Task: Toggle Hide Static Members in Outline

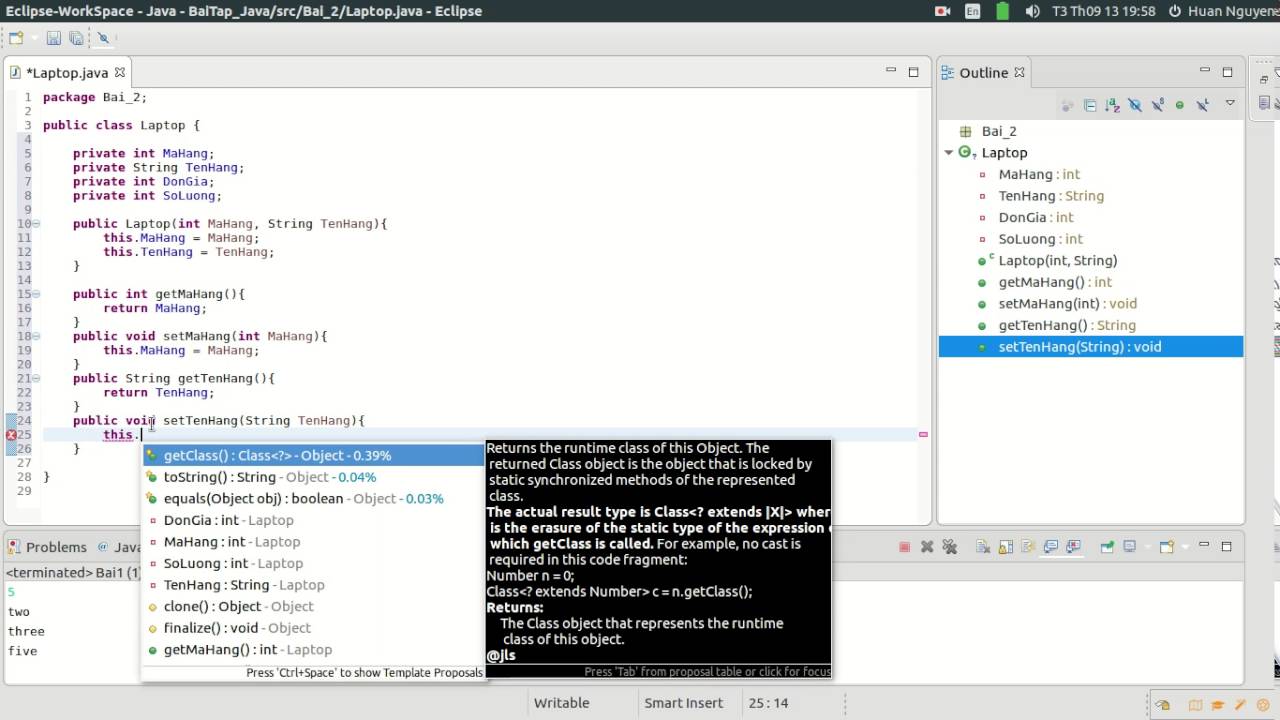Action: [x=1158, y=105]
